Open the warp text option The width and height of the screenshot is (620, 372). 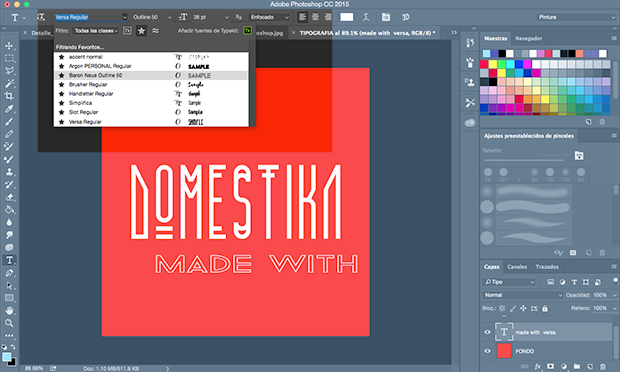(x=367, y=17)
